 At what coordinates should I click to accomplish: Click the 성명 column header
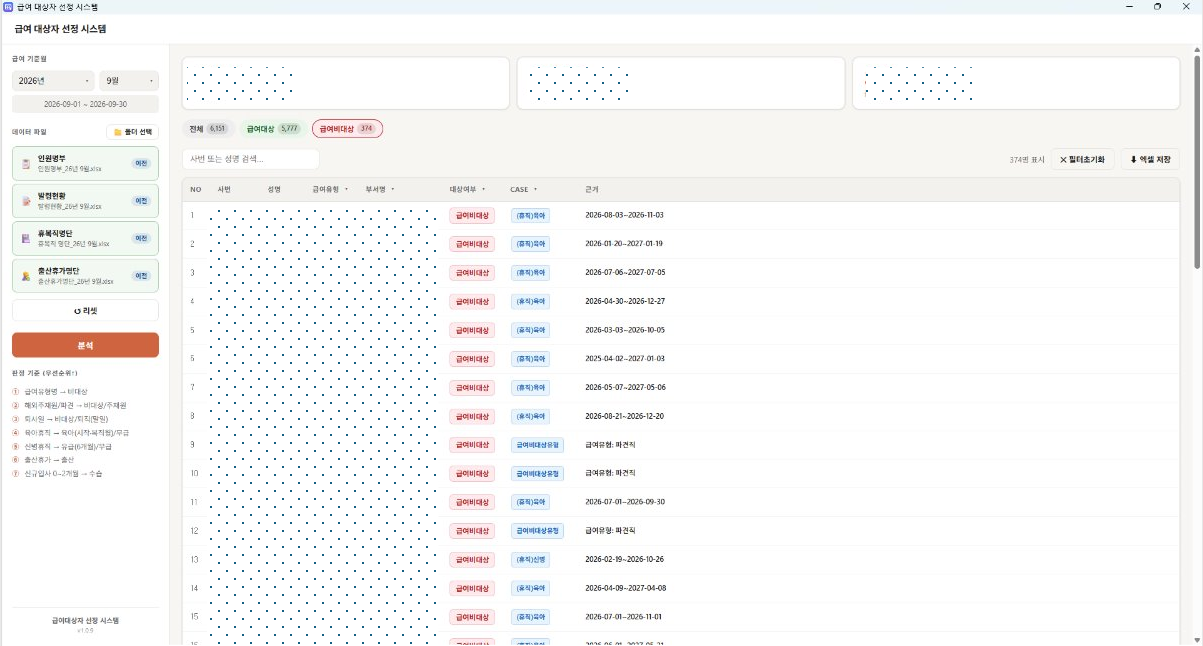pos(274,189)
